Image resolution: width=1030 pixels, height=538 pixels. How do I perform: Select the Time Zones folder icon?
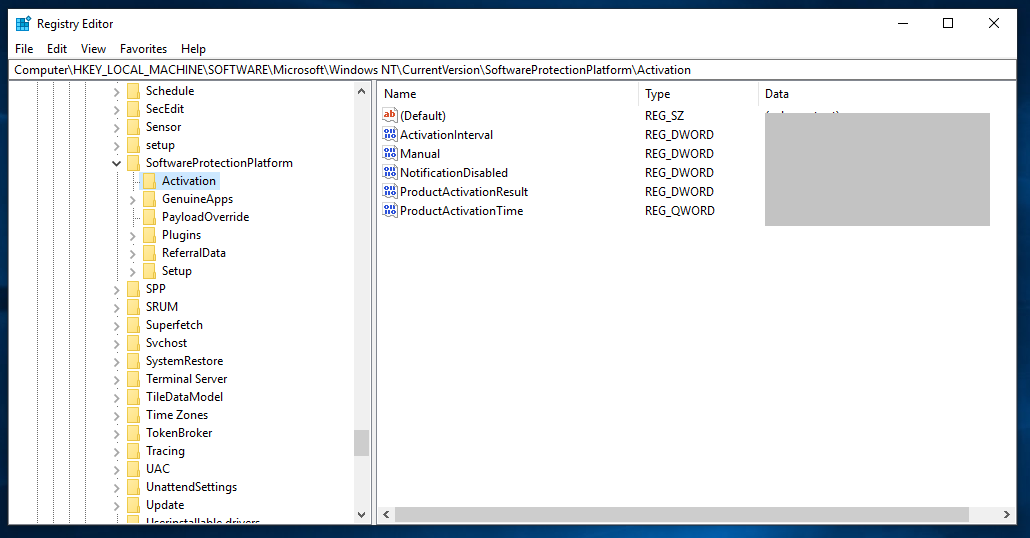pyautogui.click(x=133, y=415)
